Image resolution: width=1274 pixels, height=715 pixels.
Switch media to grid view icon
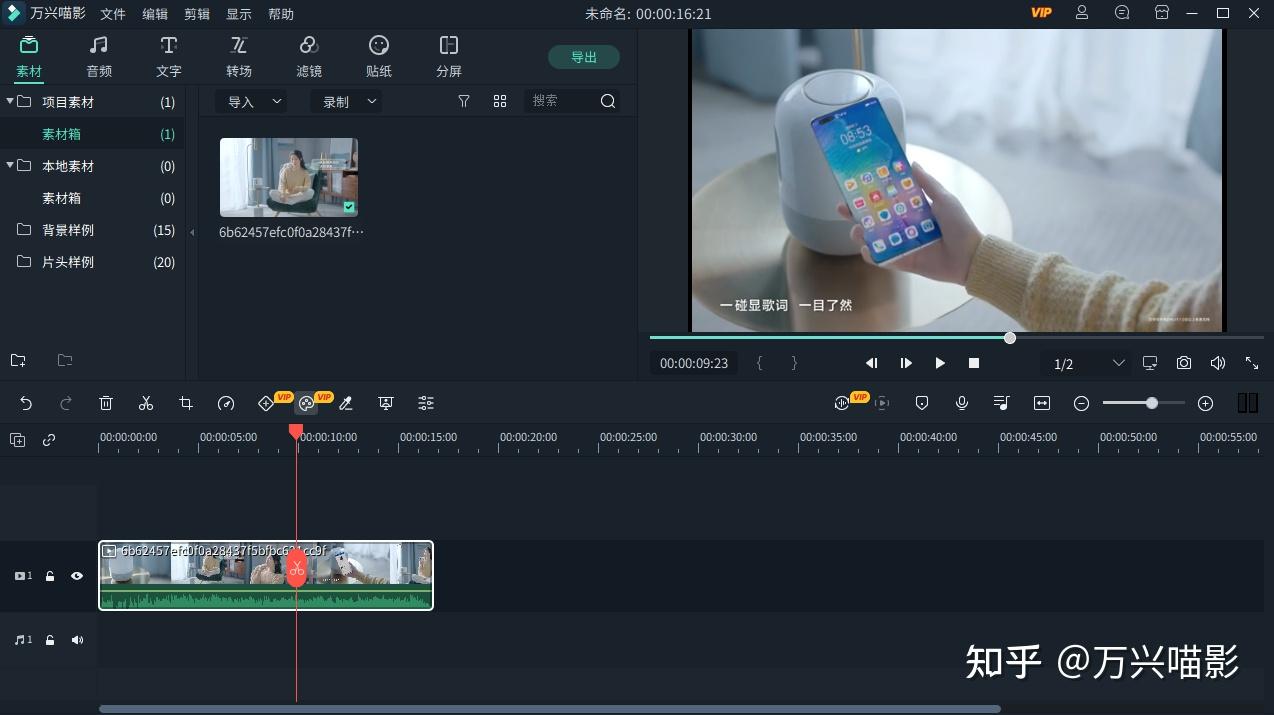(500, 101)
